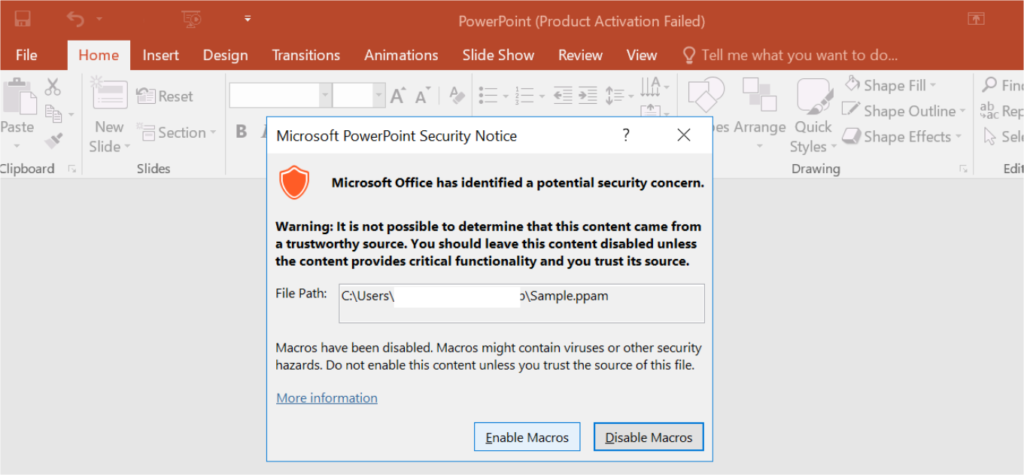Go to the Transitions tab
1024x475 pixels.
coord(306,56)
